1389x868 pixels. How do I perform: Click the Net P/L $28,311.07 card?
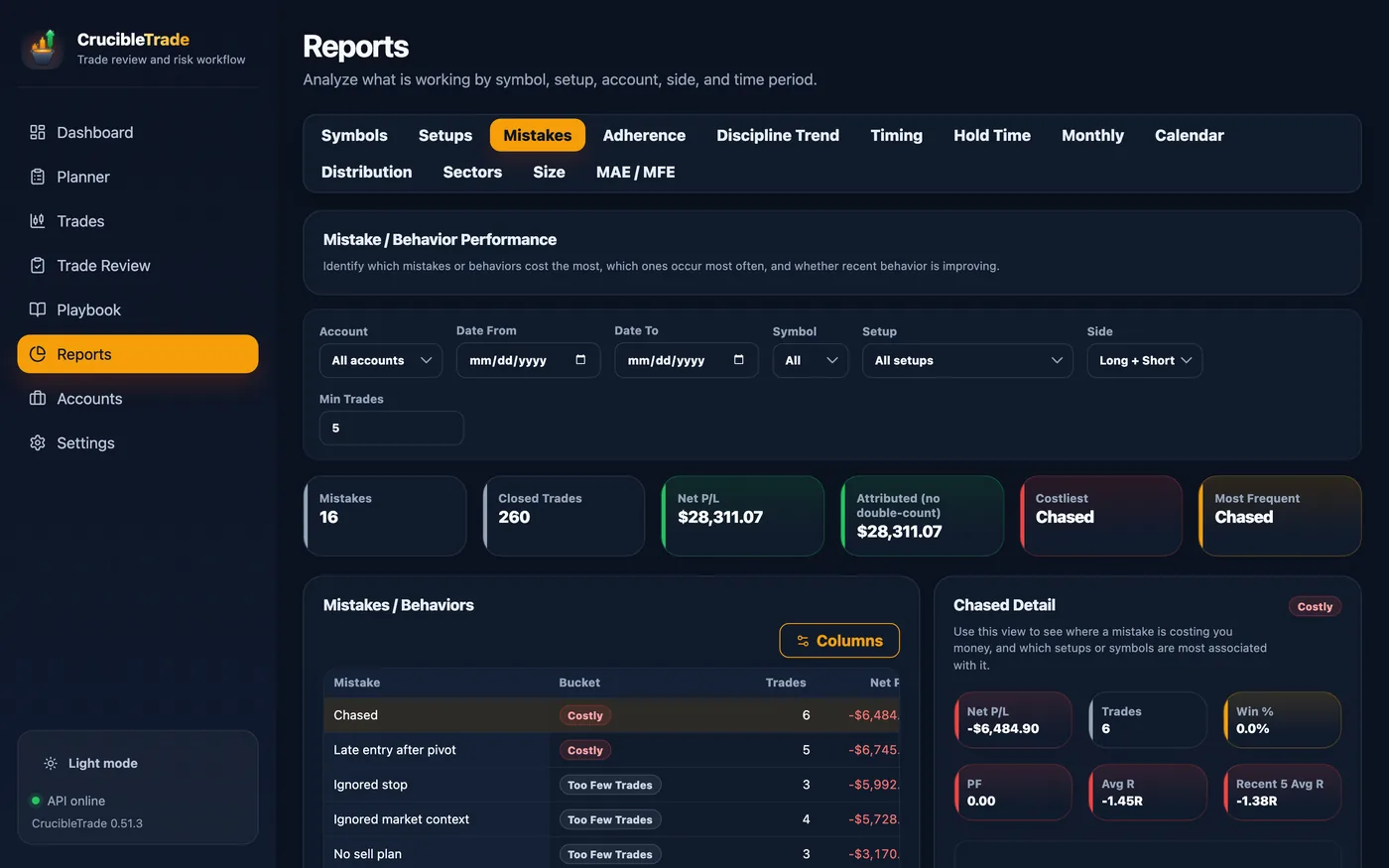(743, 516)
